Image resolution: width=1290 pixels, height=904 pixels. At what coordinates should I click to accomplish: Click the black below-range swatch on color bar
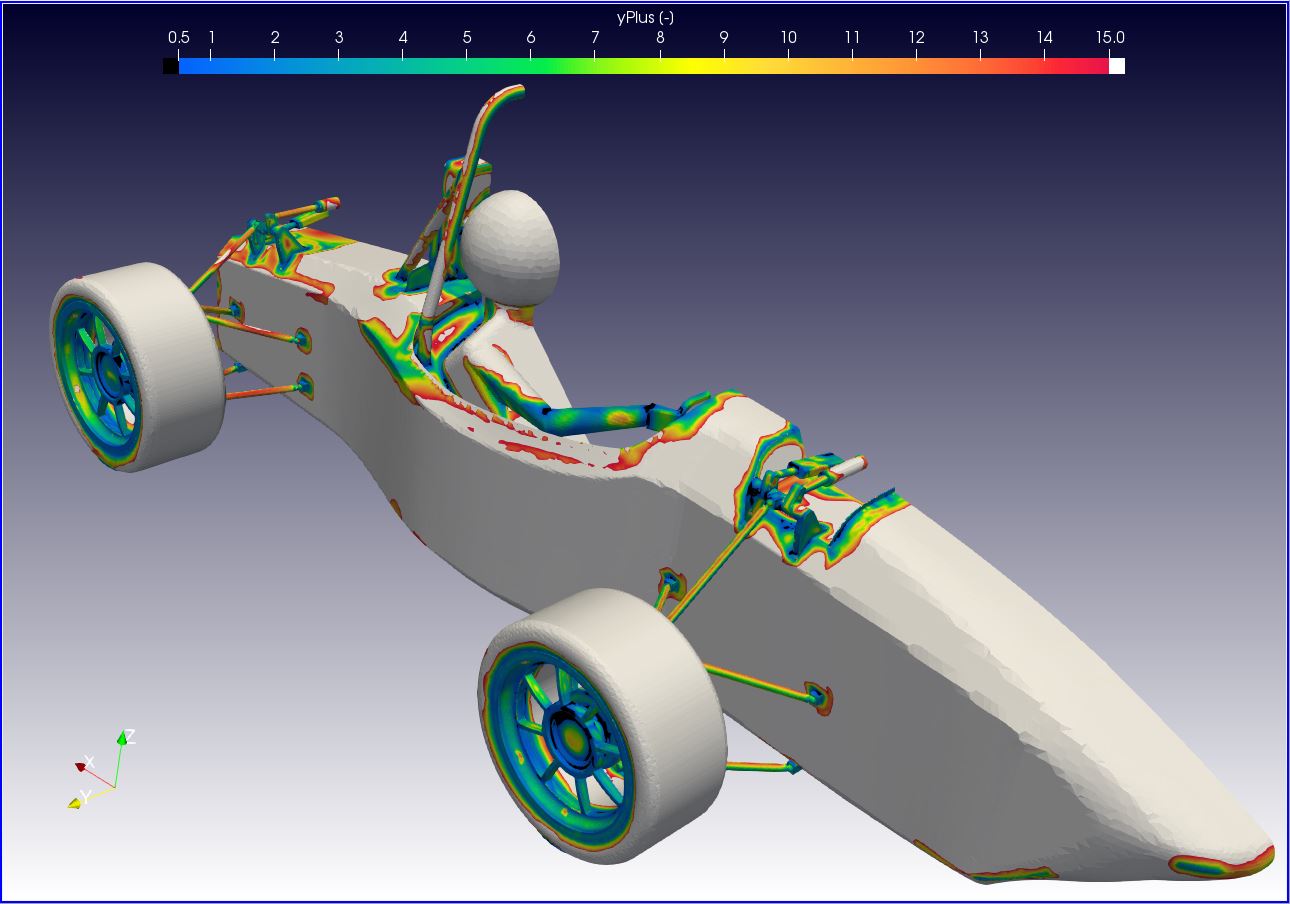[x=171, y=66]
